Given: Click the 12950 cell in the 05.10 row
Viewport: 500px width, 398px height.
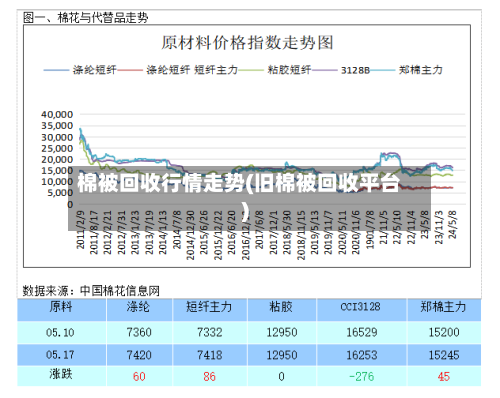Looking at the screenshot, I should point(282,332).
